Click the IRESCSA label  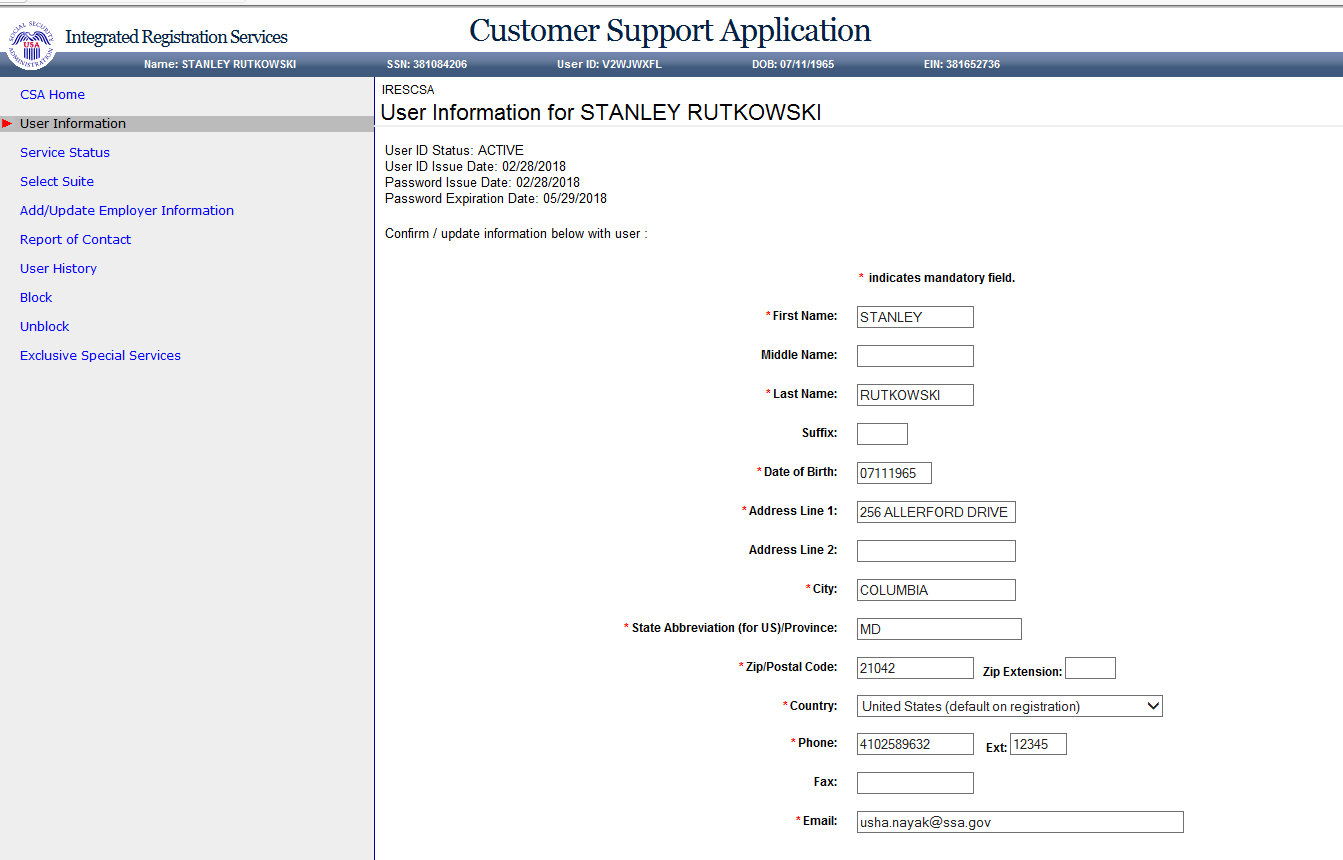(408, 90)
